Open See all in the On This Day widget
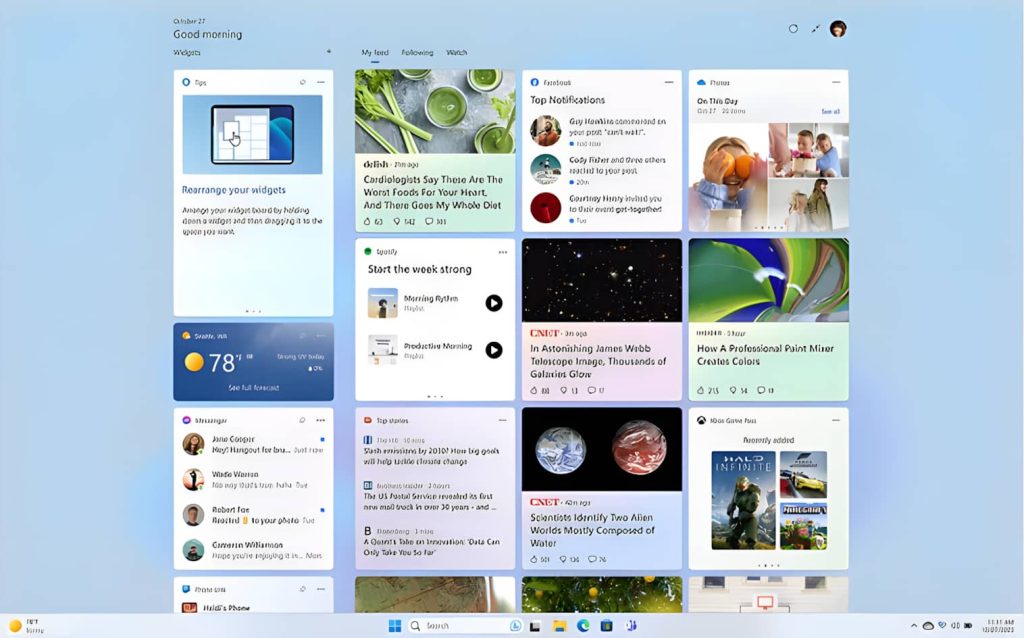Viewport: 1024px width, 638px height. [833, 110]
